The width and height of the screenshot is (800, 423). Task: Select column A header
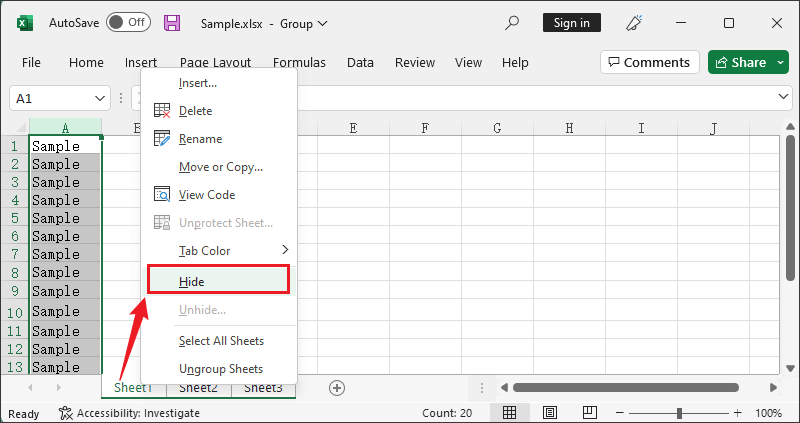click(x=65, y=128)
